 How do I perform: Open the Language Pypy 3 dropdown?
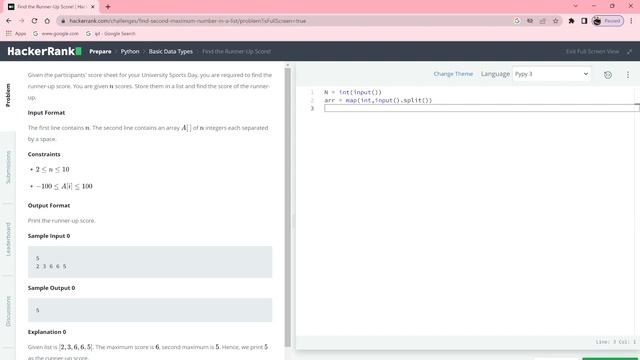551,74
